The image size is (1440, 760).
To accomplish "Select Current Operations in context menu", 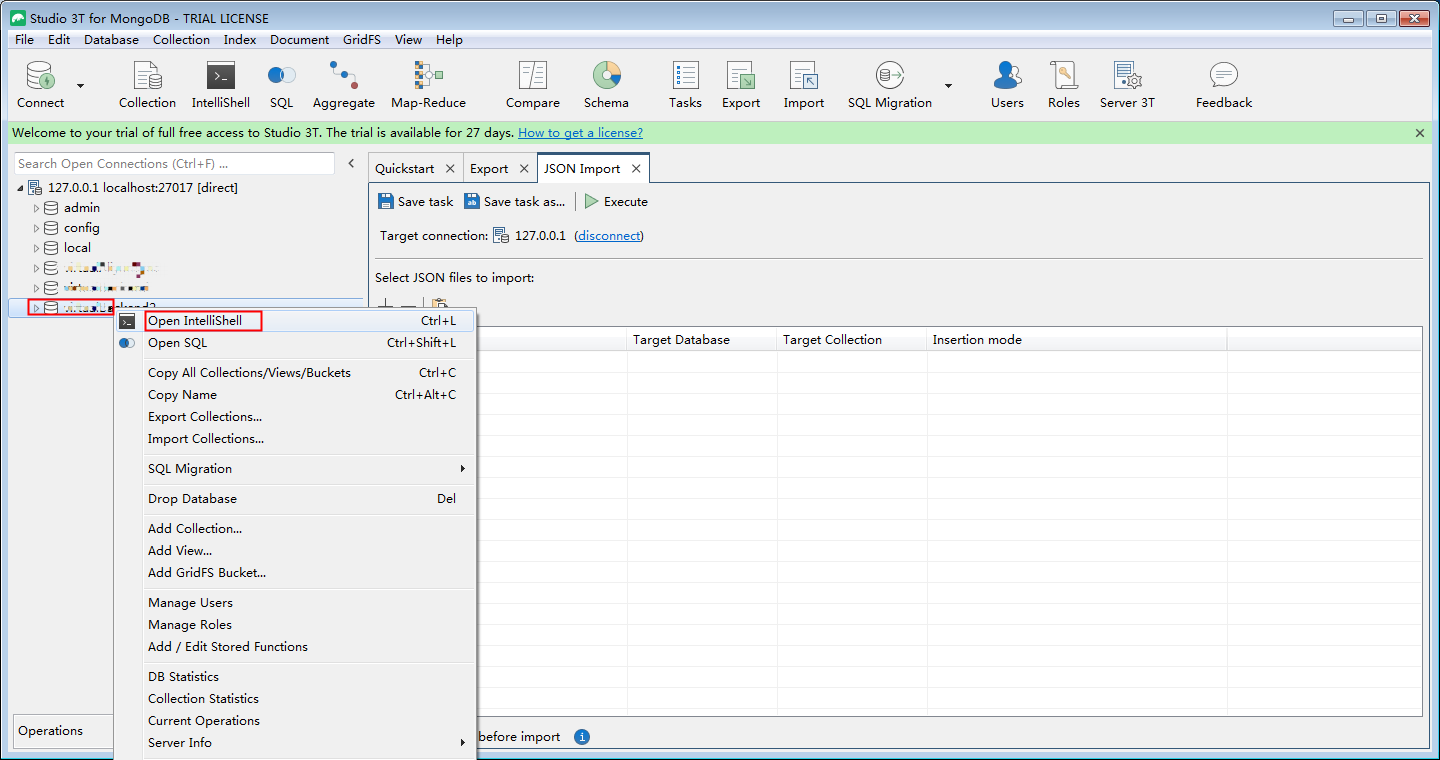I will click(x=295, y=721).
